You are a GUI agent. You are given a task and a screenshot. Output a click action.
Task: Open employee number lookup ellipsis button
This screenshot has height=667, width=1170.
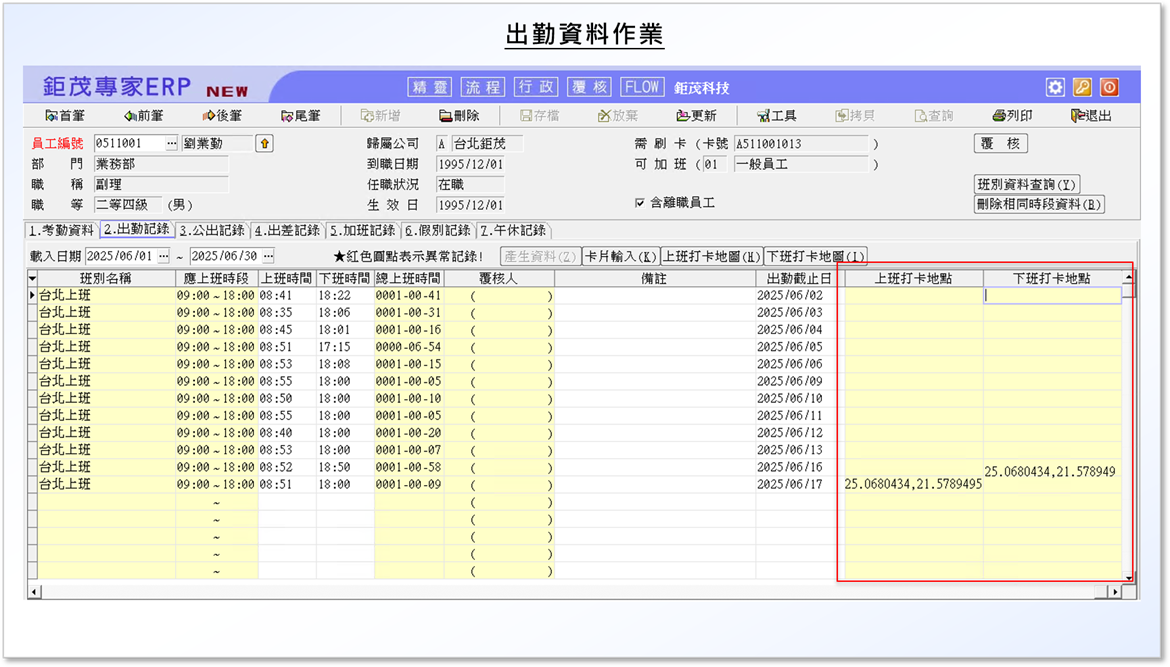[171, 144]
